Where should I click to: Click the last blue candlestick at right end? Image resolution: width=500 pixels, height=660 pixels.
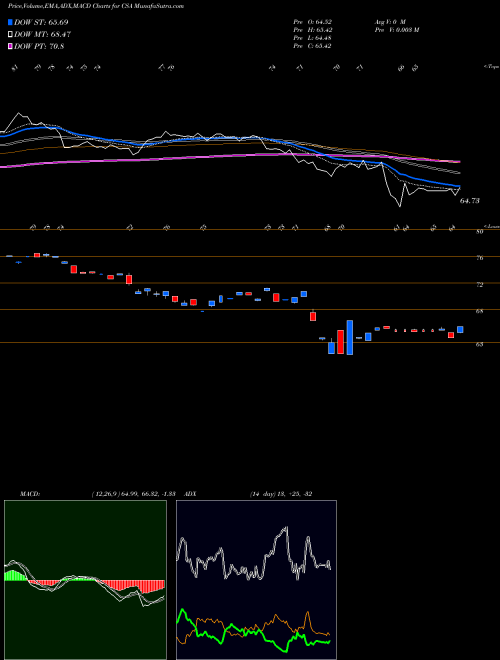tap(460, 330)
